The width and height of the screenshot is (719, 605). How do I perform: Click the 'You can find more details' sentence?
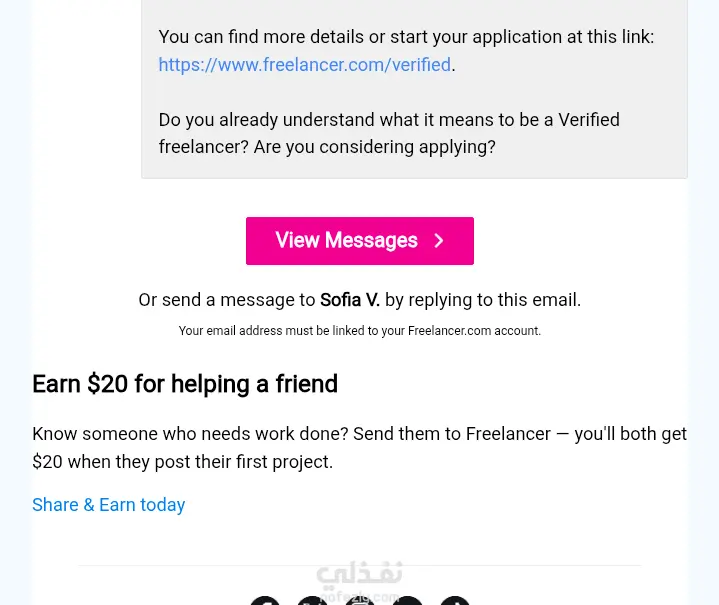406,38
